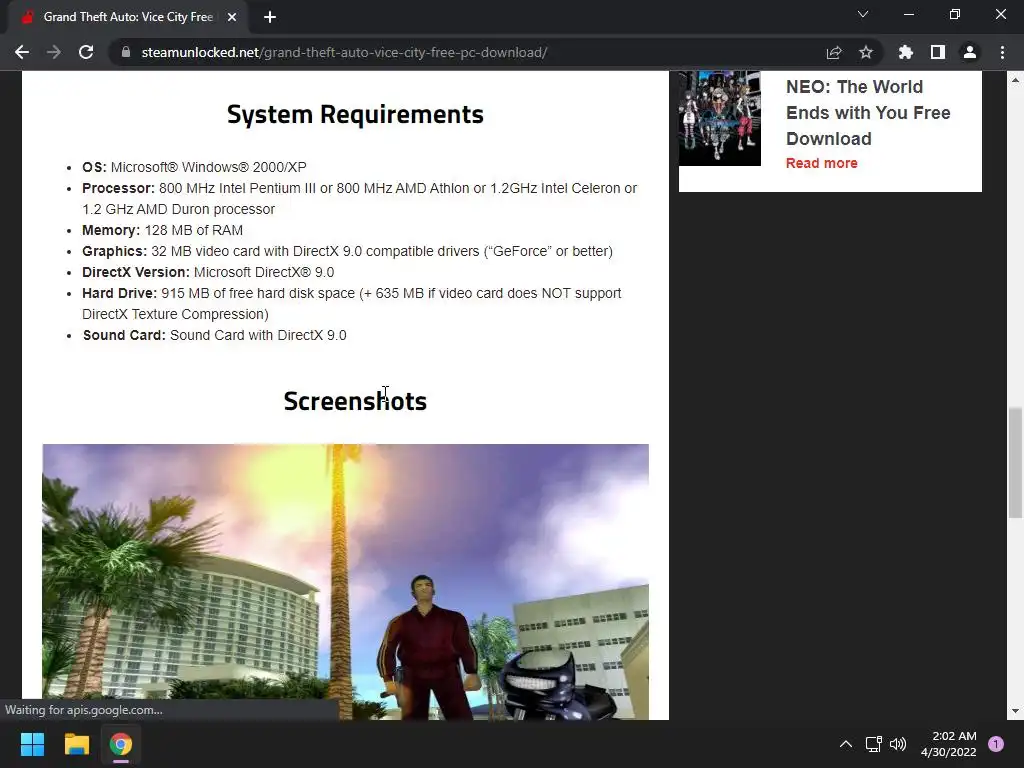Click Chrome icon in taskbar

point(121,744)
